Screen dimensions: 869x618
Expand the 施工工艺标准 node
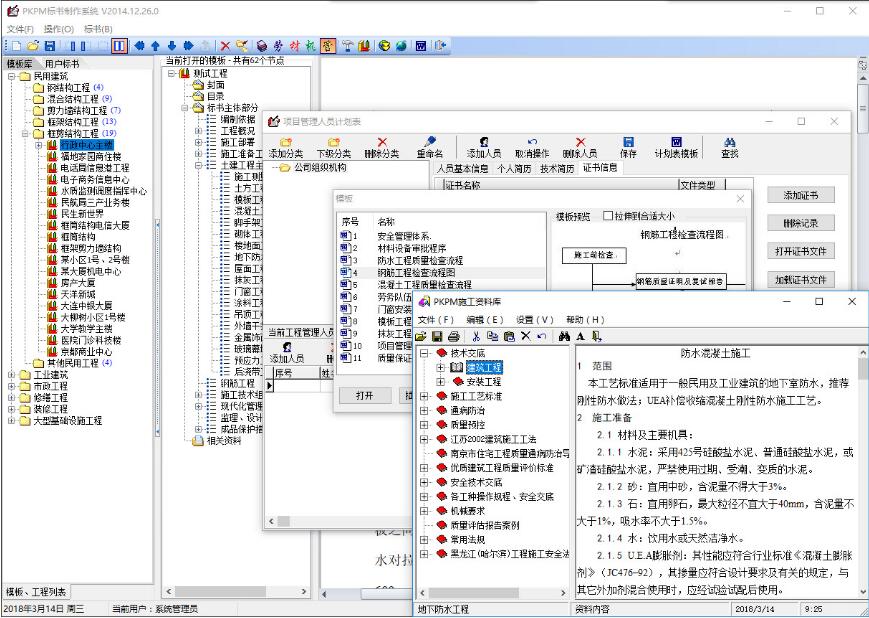point(425,396)
